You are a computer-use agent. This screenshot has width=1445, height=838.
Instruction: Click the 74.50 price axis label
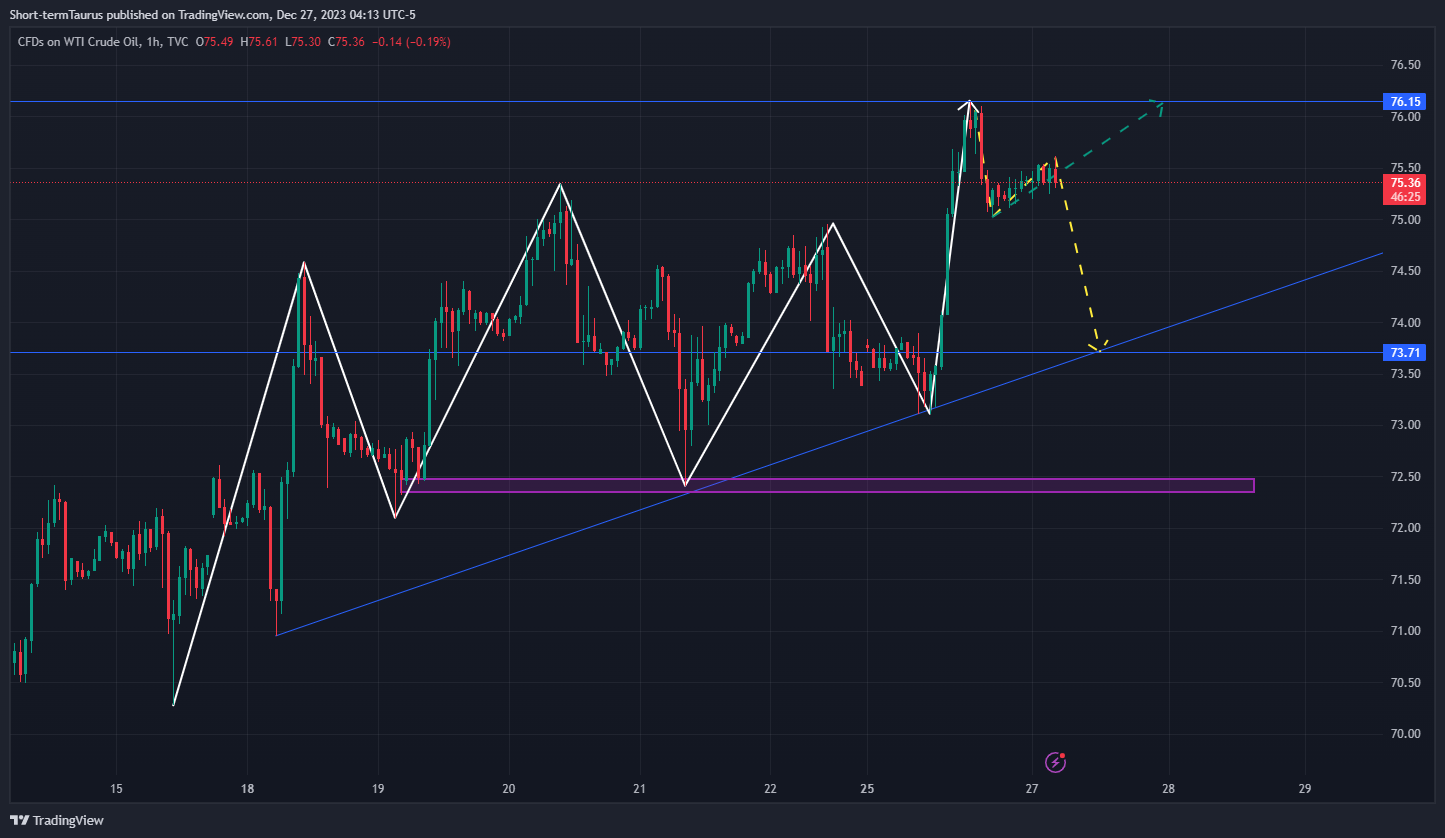point(1405,271)
